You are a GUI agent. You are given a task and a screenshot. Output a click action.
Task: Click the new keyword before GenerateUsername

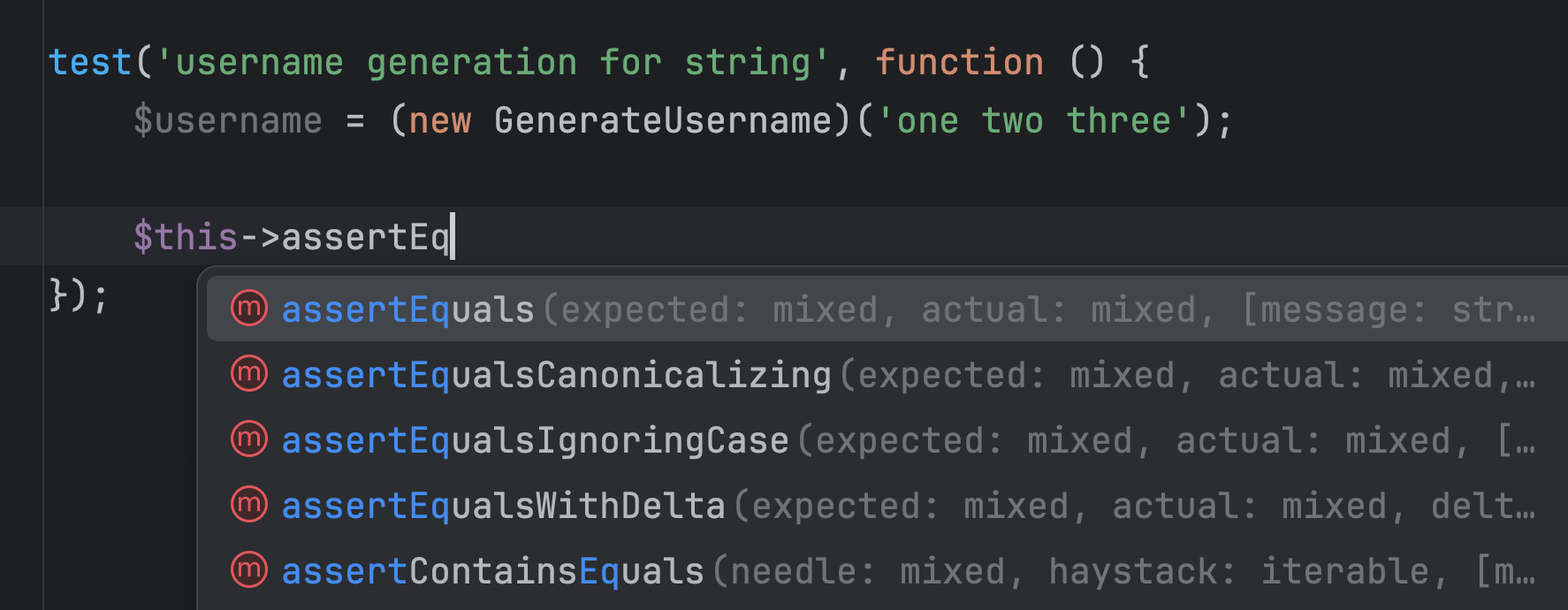439,121
